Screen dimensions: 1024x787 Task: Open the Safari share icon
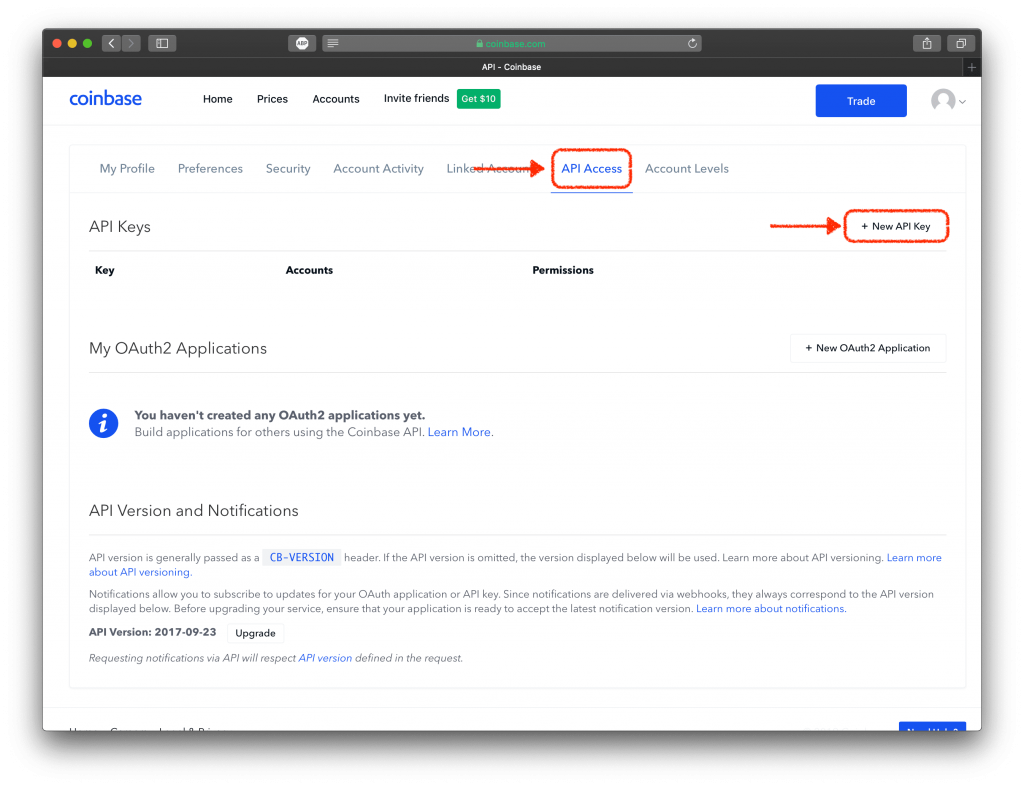(927, 43)
